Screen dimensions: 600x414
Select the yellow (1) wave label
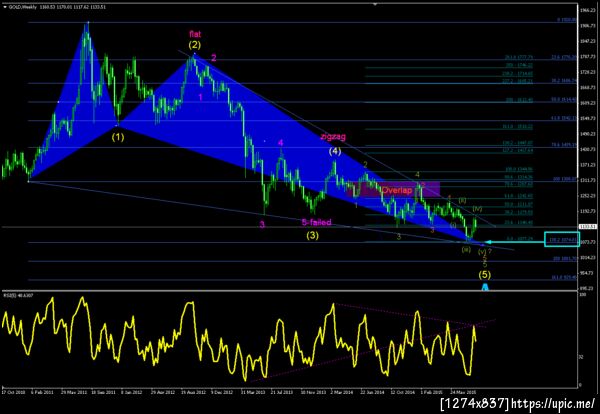pyautogui.click(x=118, y=137)
